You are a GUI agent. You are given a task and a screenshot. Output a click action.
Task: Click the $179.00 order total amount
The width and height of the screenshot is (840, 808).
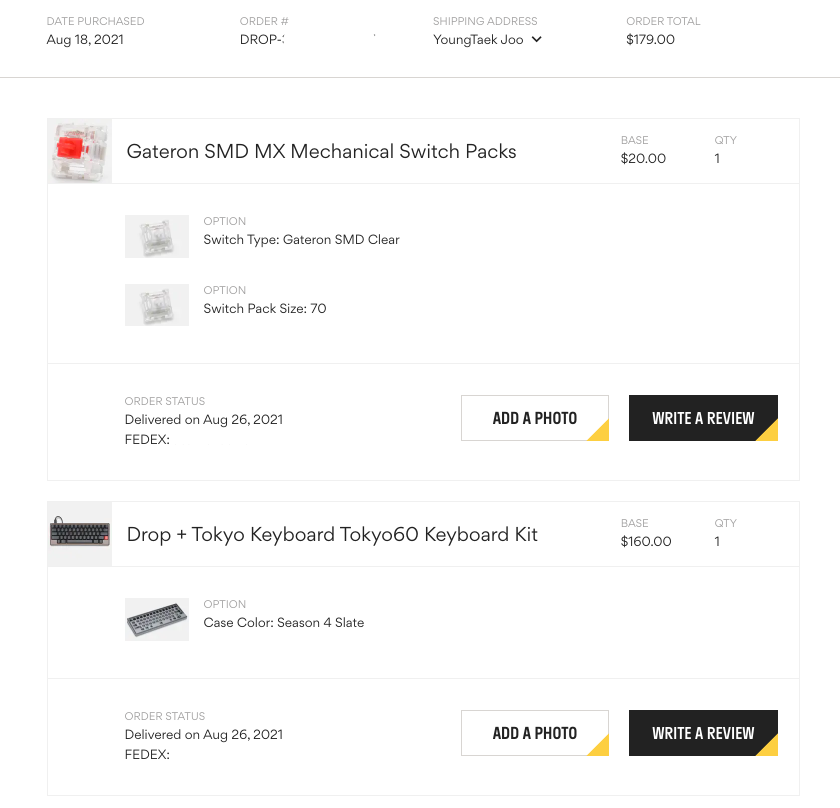tap(650, 40)
